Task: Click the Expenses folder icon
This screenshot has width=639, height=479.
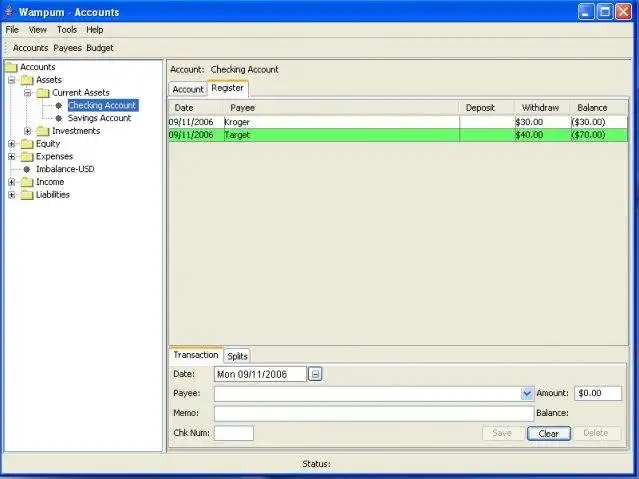Action: [x=27, y=157]
